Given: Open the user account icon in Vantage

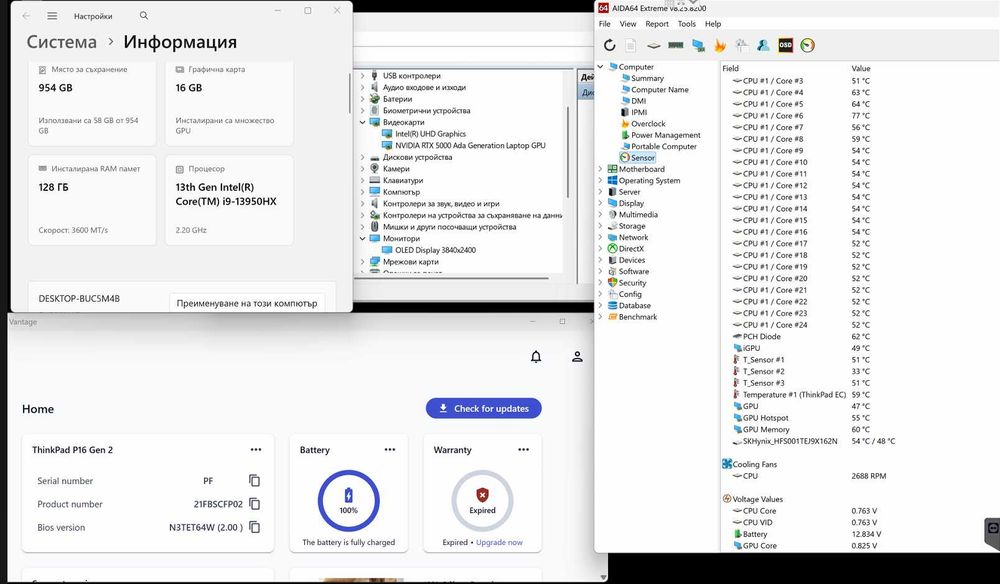Looking at the screenshot, I should (577, 356).
